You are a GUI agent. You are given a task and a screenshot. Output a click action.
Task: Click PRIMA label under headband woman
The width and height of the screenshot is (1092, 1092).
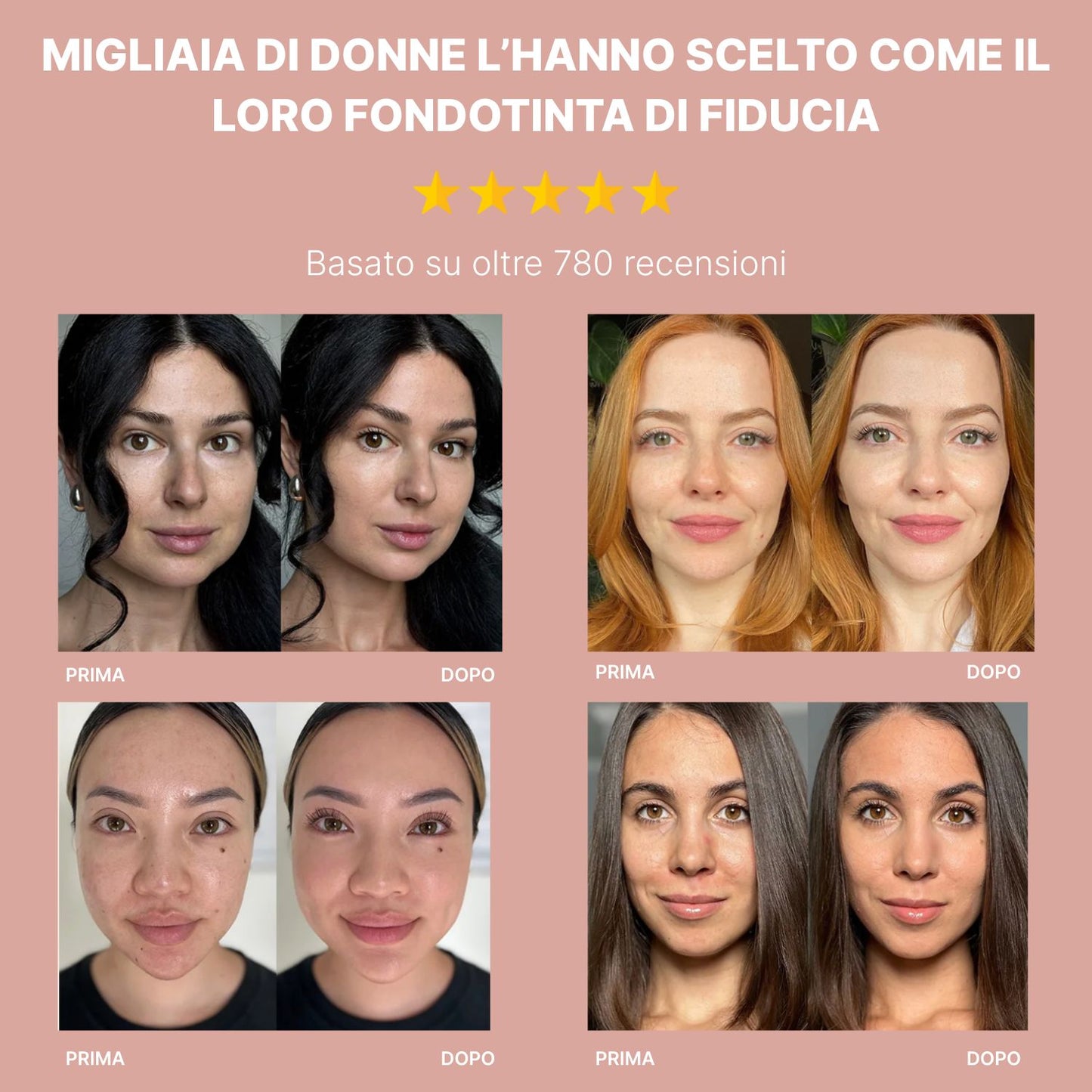(95, 1059)
